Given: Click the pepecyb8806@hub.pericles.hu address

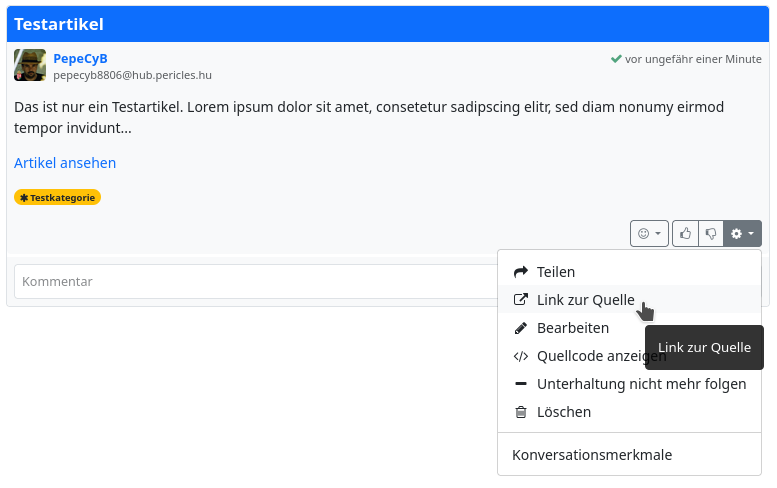Looking at the screenshot, I should 132,75.
